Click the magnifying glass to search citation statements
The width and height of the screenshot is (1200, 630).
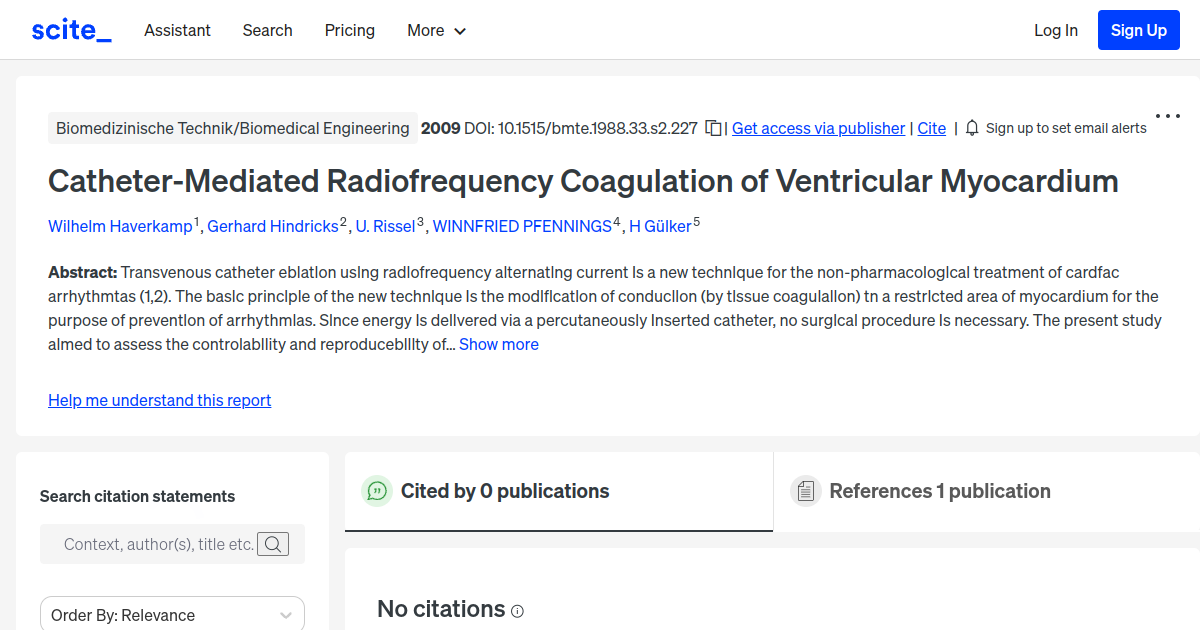(x=273, y=544)
